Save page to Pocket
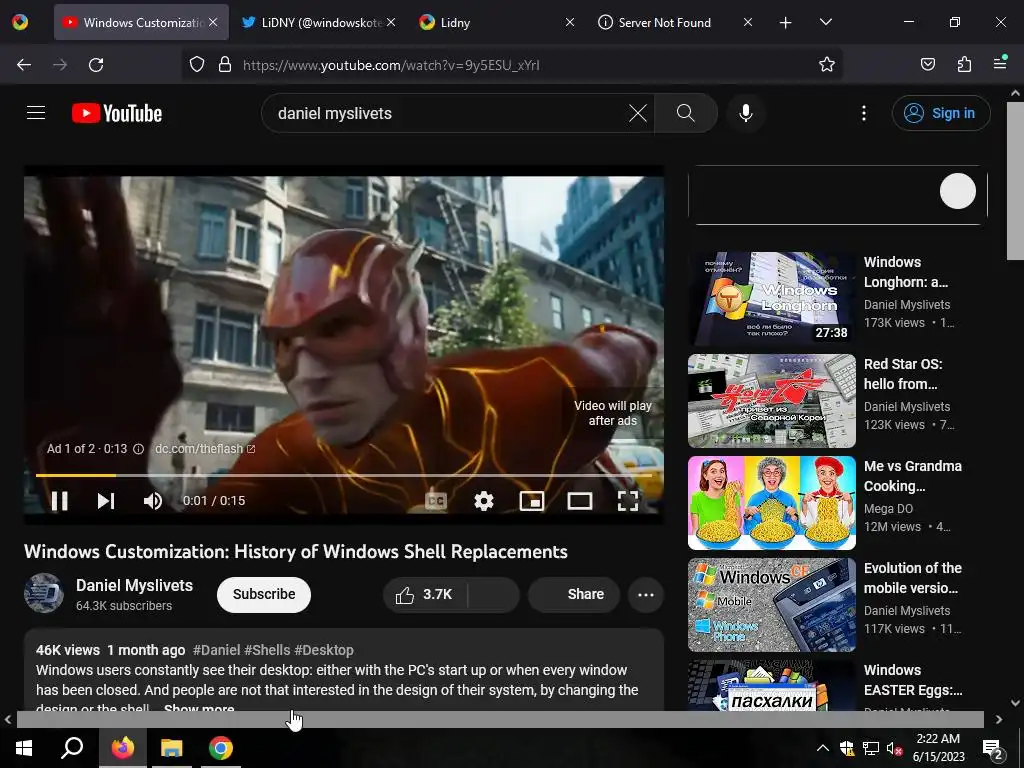Screen dimensions: 1024x768 click(x=927, y=65)
